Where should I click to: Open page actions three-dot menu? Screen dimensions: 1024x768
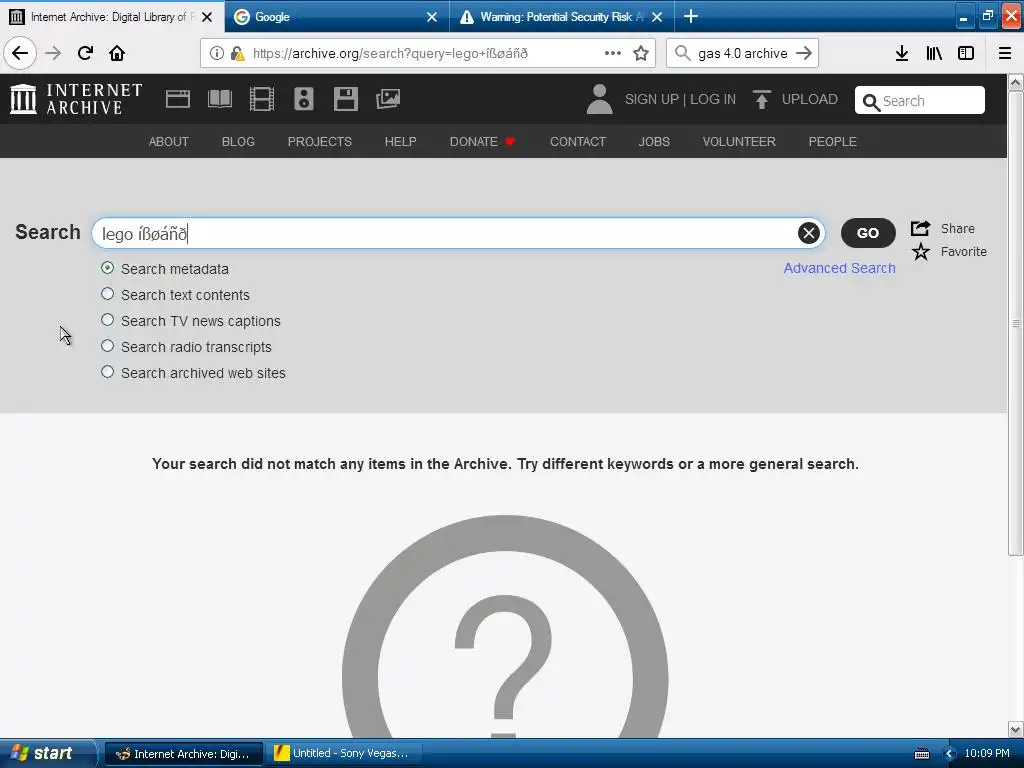point(613,54)
